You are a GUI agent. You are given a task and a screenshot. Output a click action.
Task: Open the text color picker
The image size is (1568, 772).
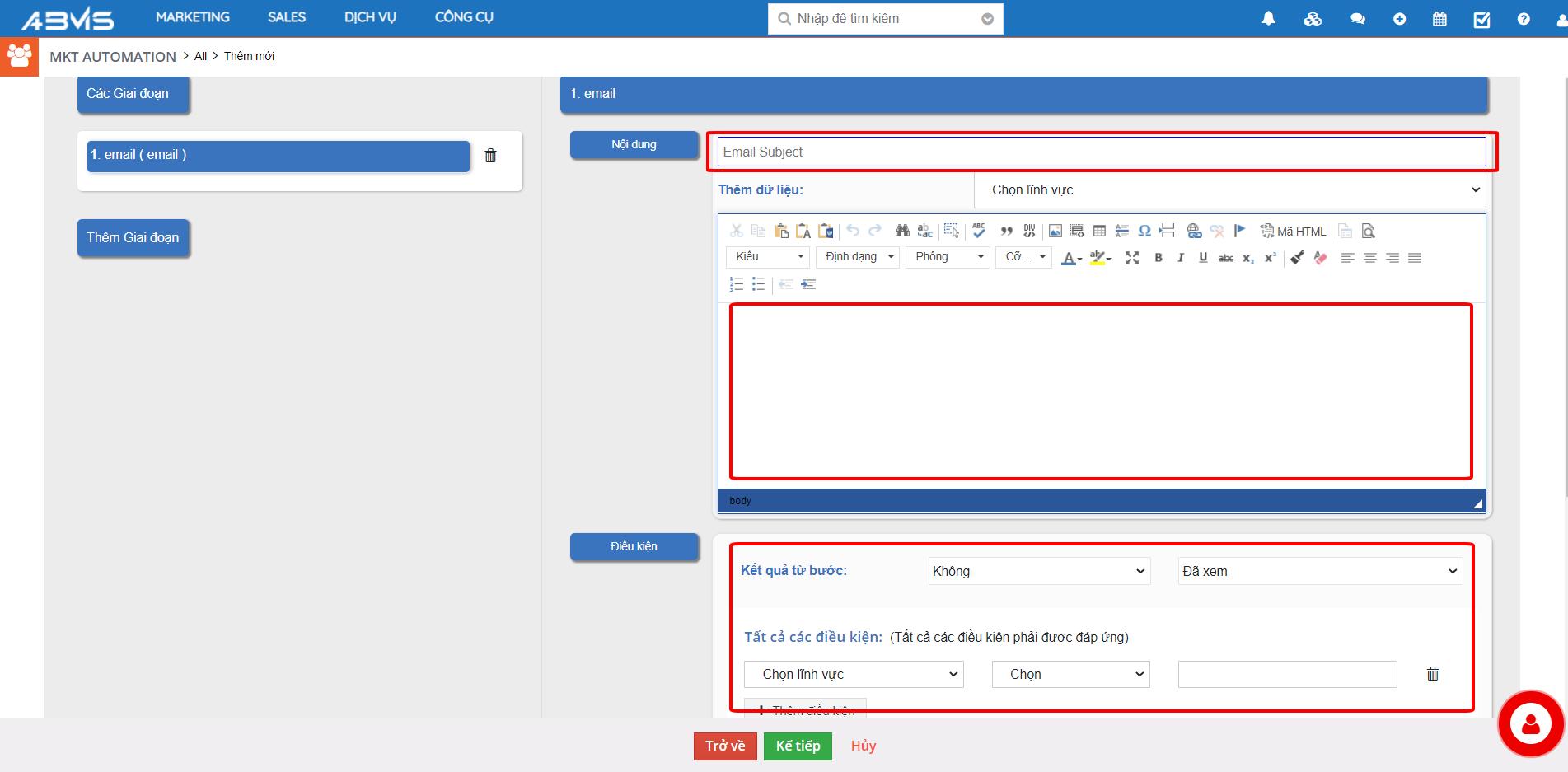pos(1070,258)
